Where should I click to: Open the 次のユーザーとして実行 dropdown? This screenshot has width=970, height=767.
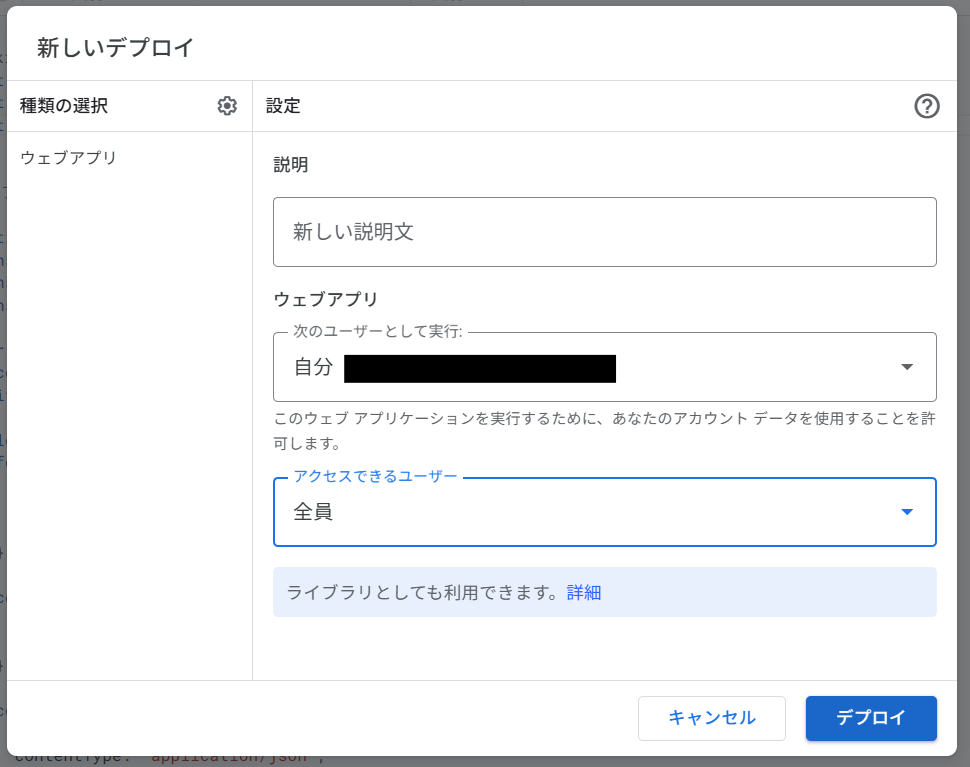coord(604,367)
